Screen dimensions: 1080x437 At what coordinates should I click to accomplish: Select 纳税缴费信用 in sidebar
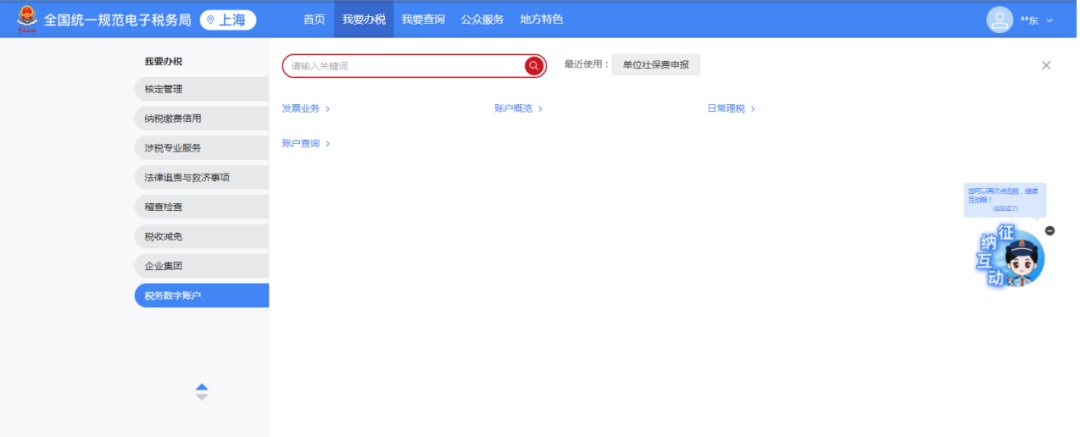[x=202, y=118]
